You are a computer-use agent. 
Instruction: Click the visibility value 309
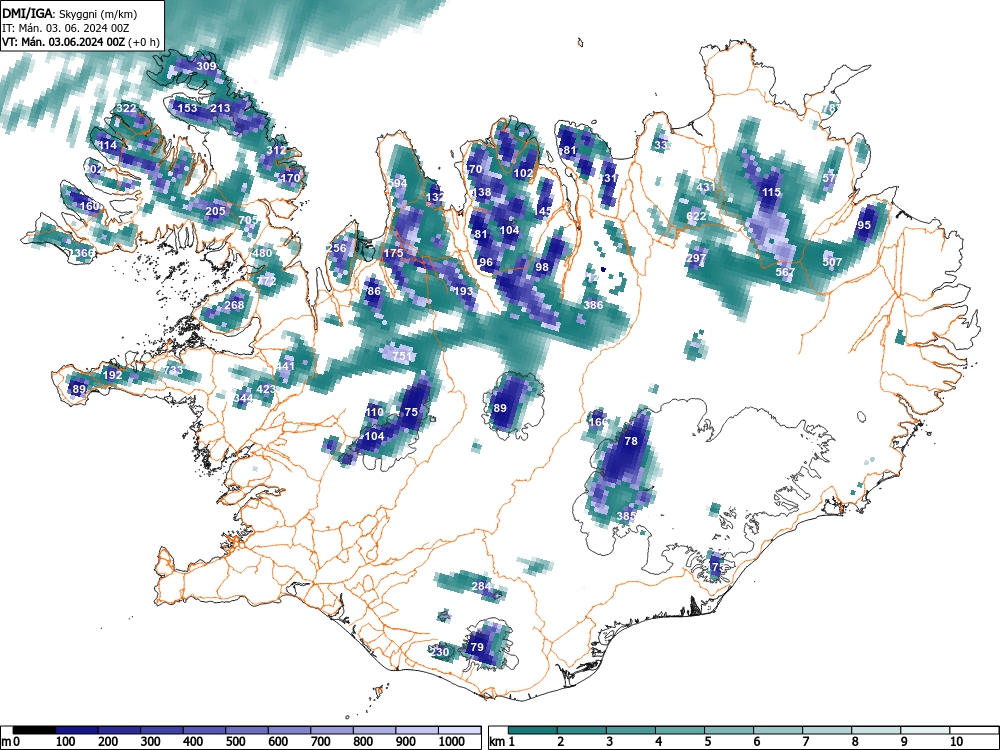coord(206,66)
